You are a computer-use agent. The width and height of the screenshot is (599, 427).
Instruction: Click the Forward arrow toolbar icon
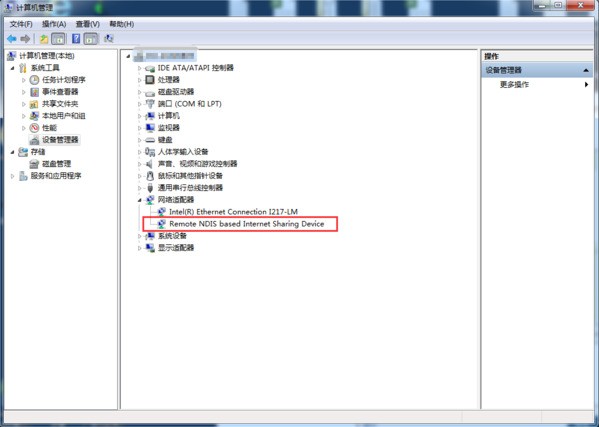[25, 39]
